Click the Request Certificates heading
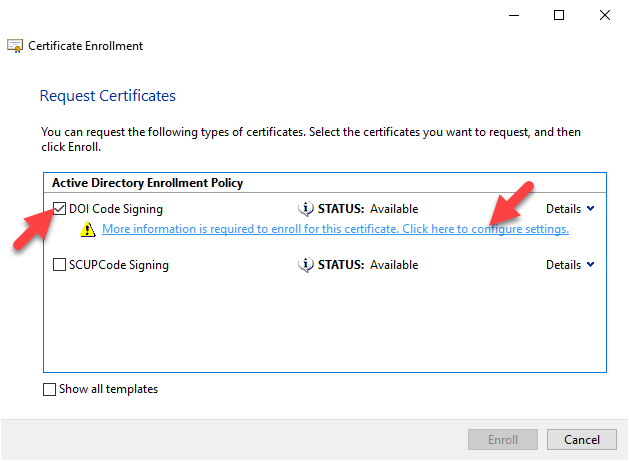 pyautogui.click(x=107, y=96)
